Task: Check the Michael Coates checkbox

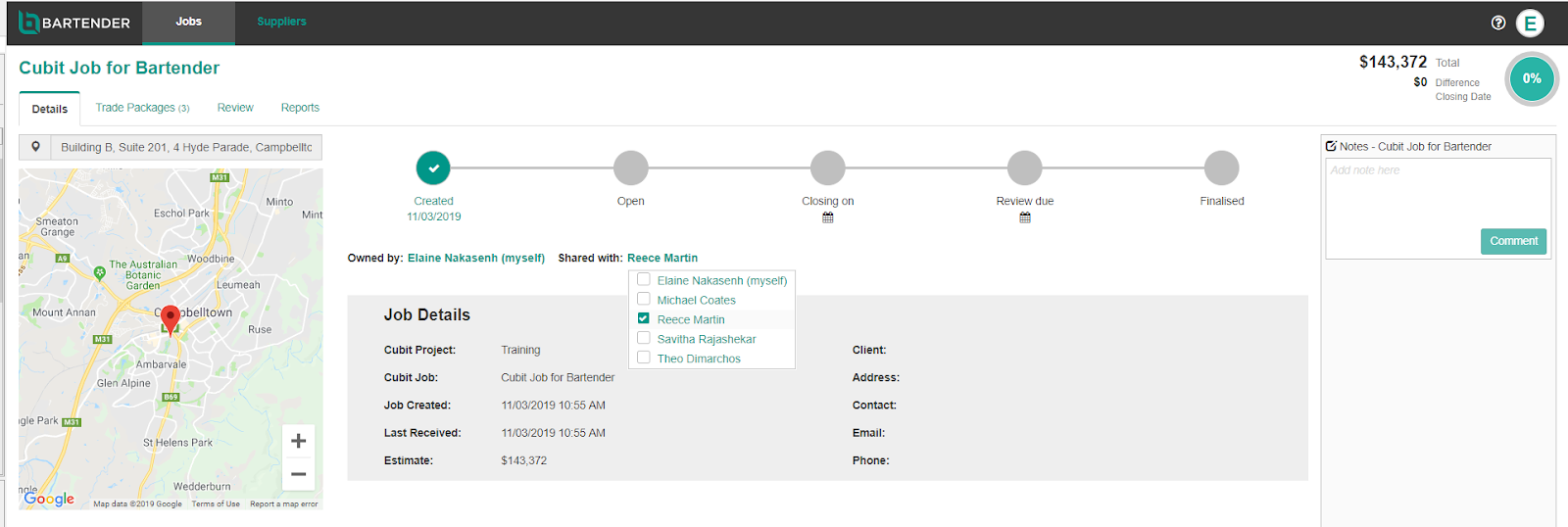Action: pyautogui.click(x=644, y=299)
